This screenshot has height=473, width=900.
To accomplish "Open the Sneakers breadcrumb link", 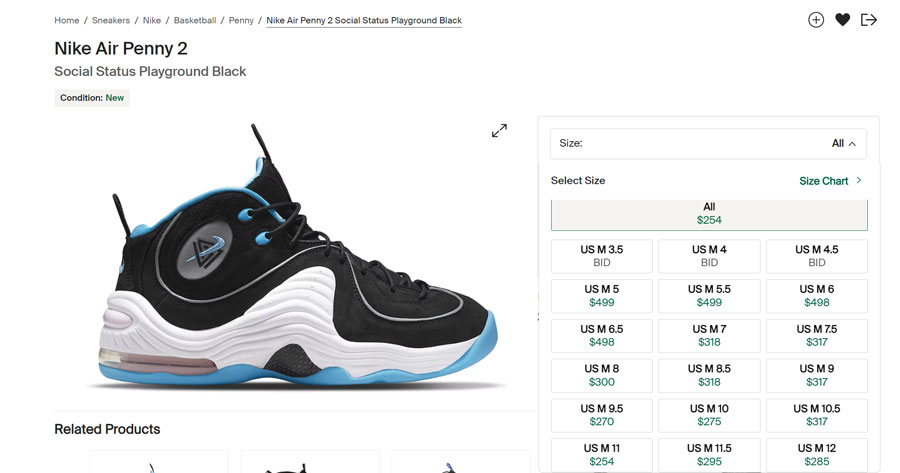I will 111,20.
